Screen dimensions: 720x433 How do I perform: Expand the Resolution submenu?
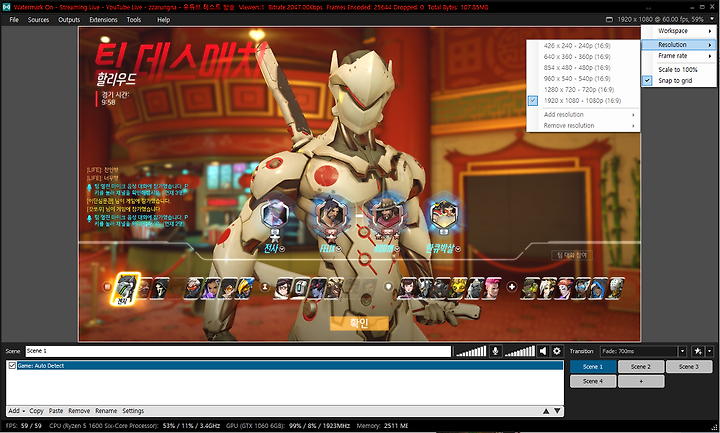[x=679, y=45]
